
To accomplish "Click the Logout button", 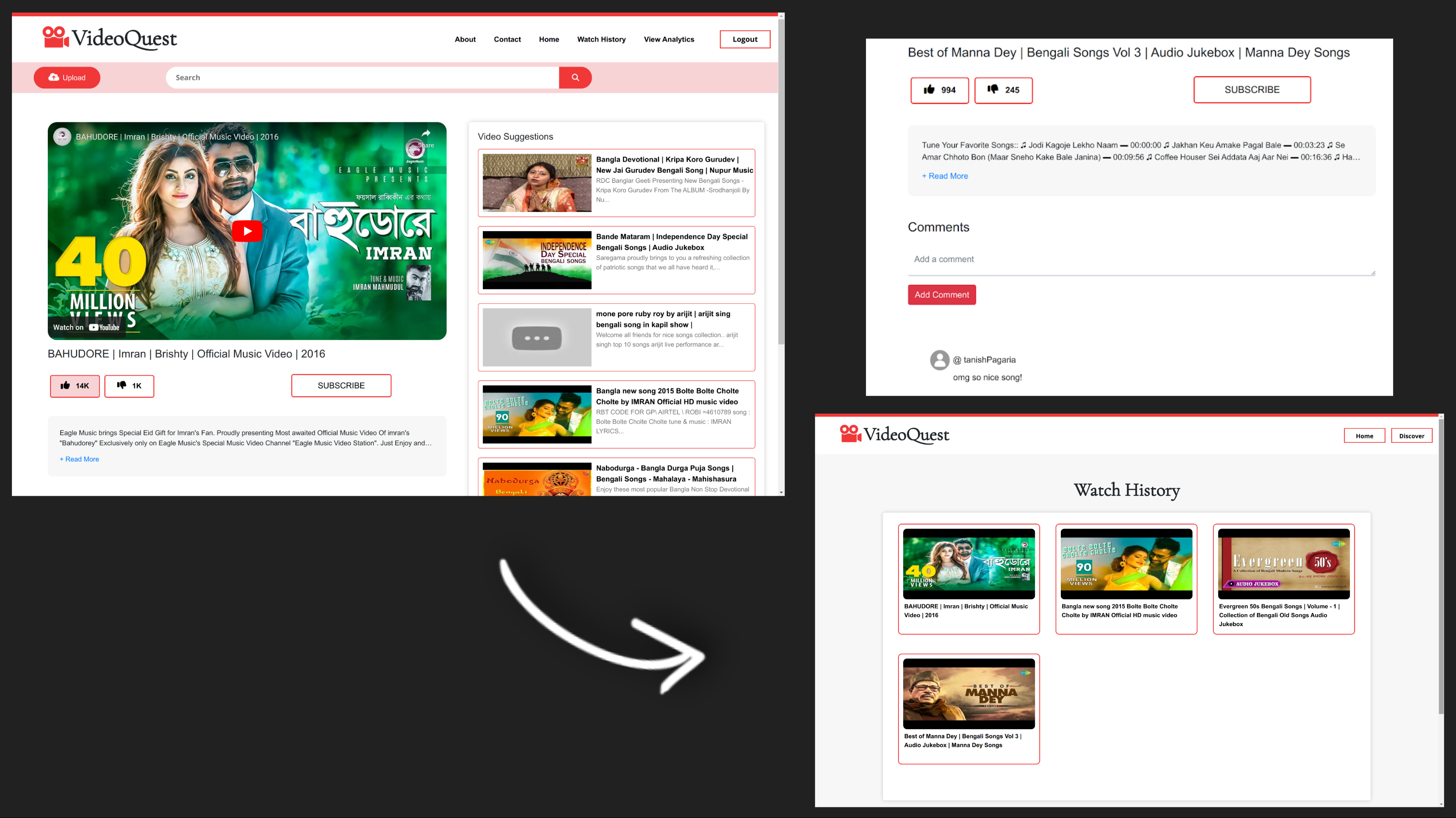I will click(744, 39).
